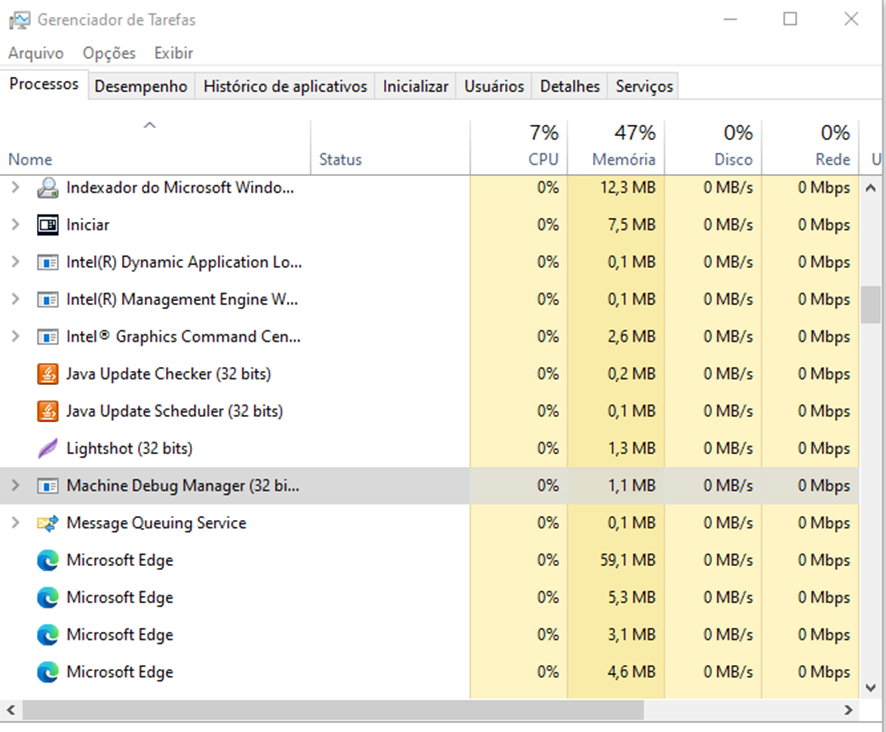Expand the Message Queuing Service group
The image size is (886, 732).
coord(15,523)
